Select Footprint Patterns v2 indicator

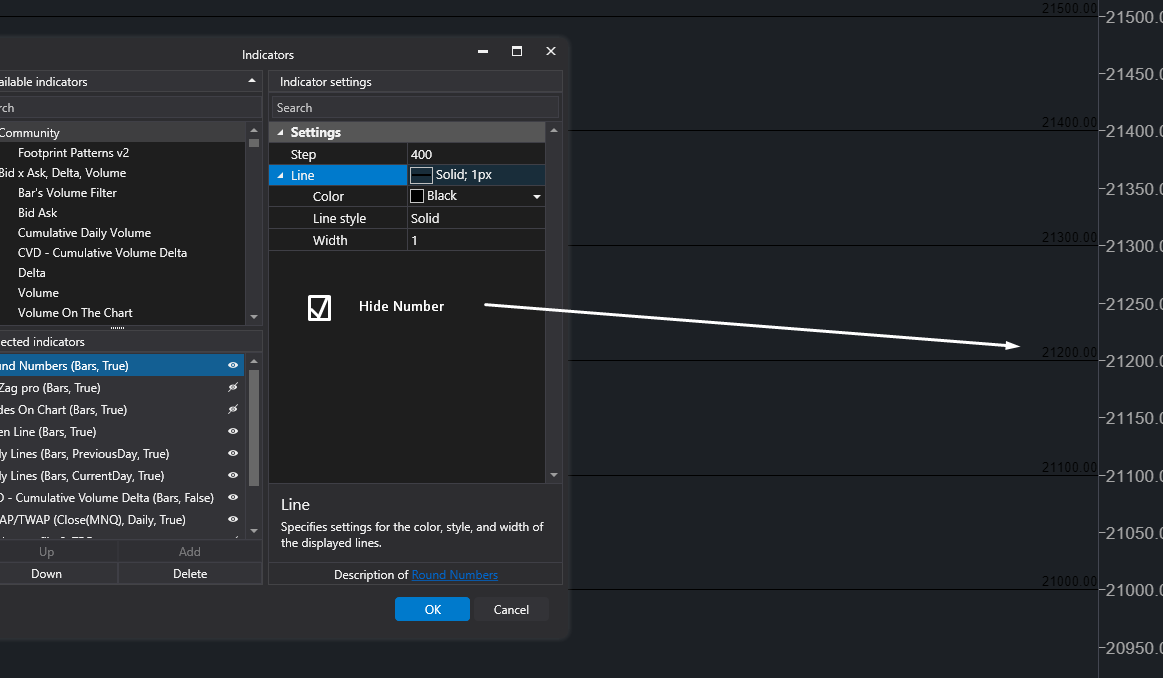(x=73, y=153)
